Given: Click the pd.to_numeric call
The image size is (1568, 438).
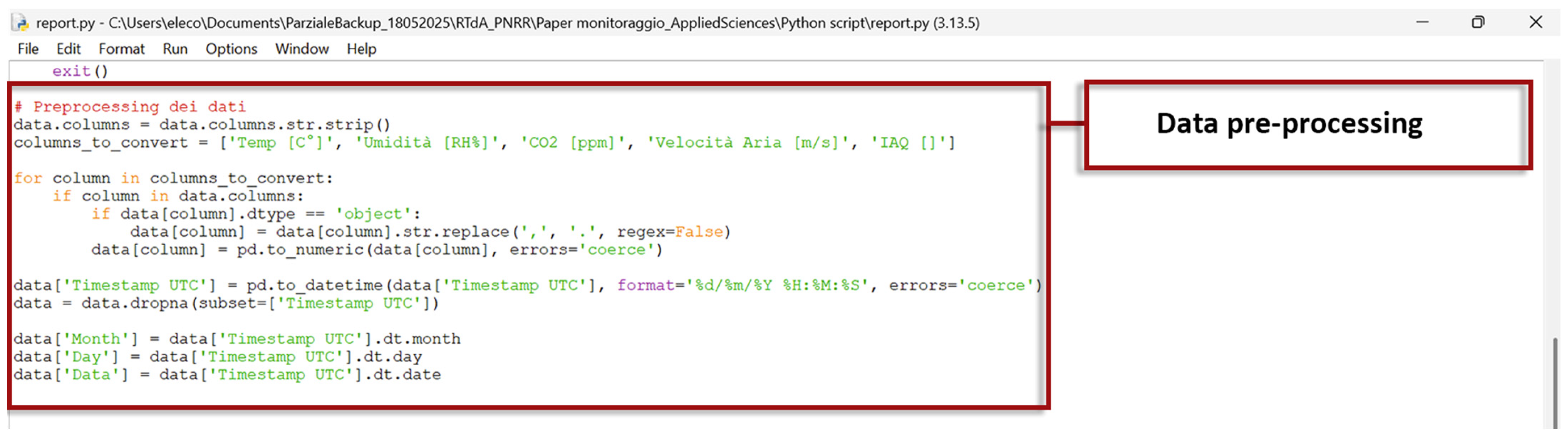Looking at the screenshot, I should pos(449,249).
